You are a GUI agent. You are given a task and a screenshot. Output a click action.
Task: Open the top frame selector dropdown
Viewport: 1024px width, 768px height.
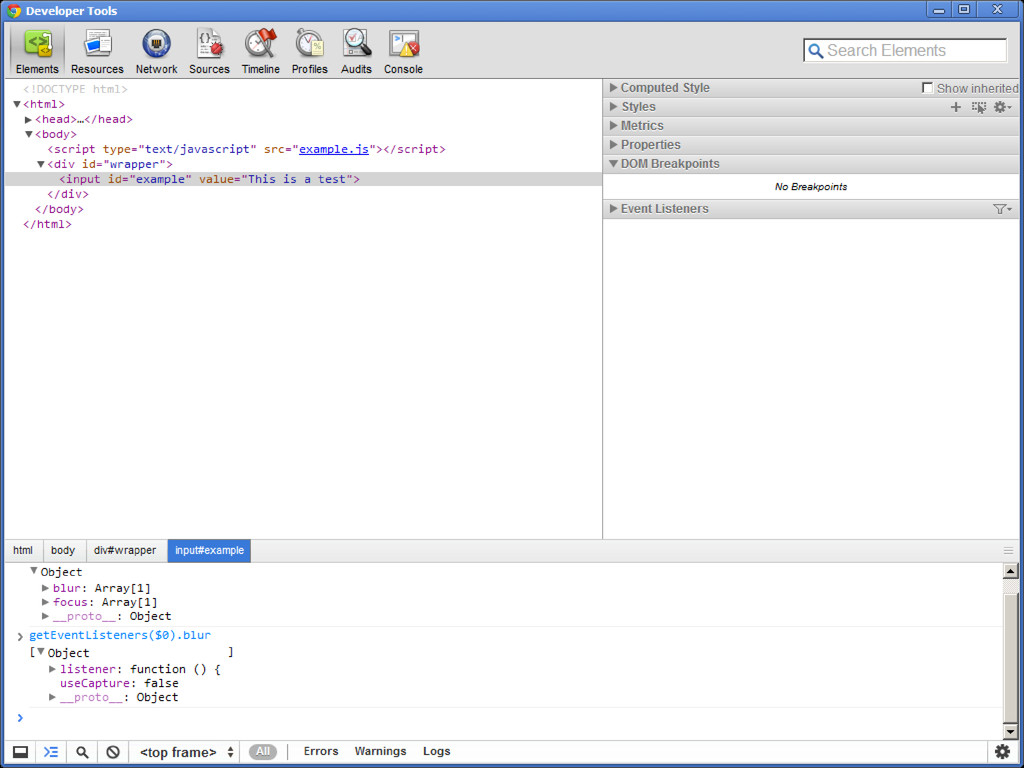(186, 752)
